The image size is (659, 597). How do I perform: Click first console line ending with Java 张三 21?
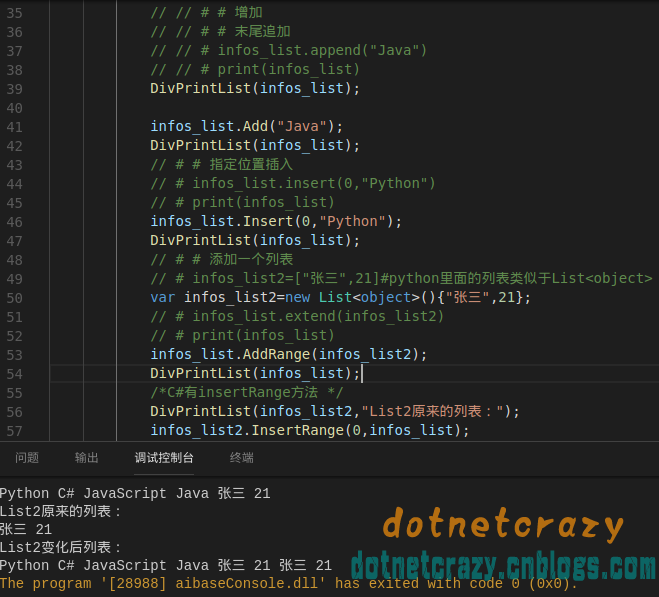(135, 493)
